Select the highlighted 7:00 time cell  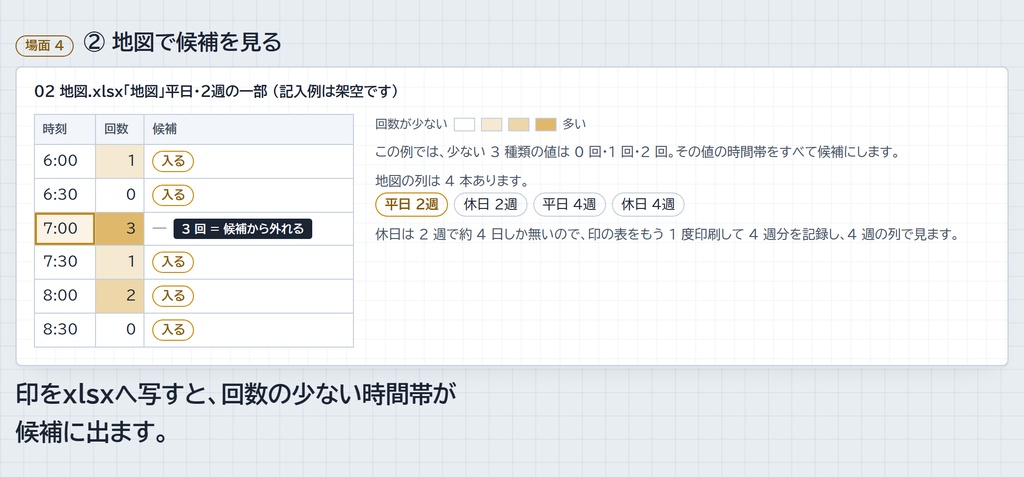point(65,229)
